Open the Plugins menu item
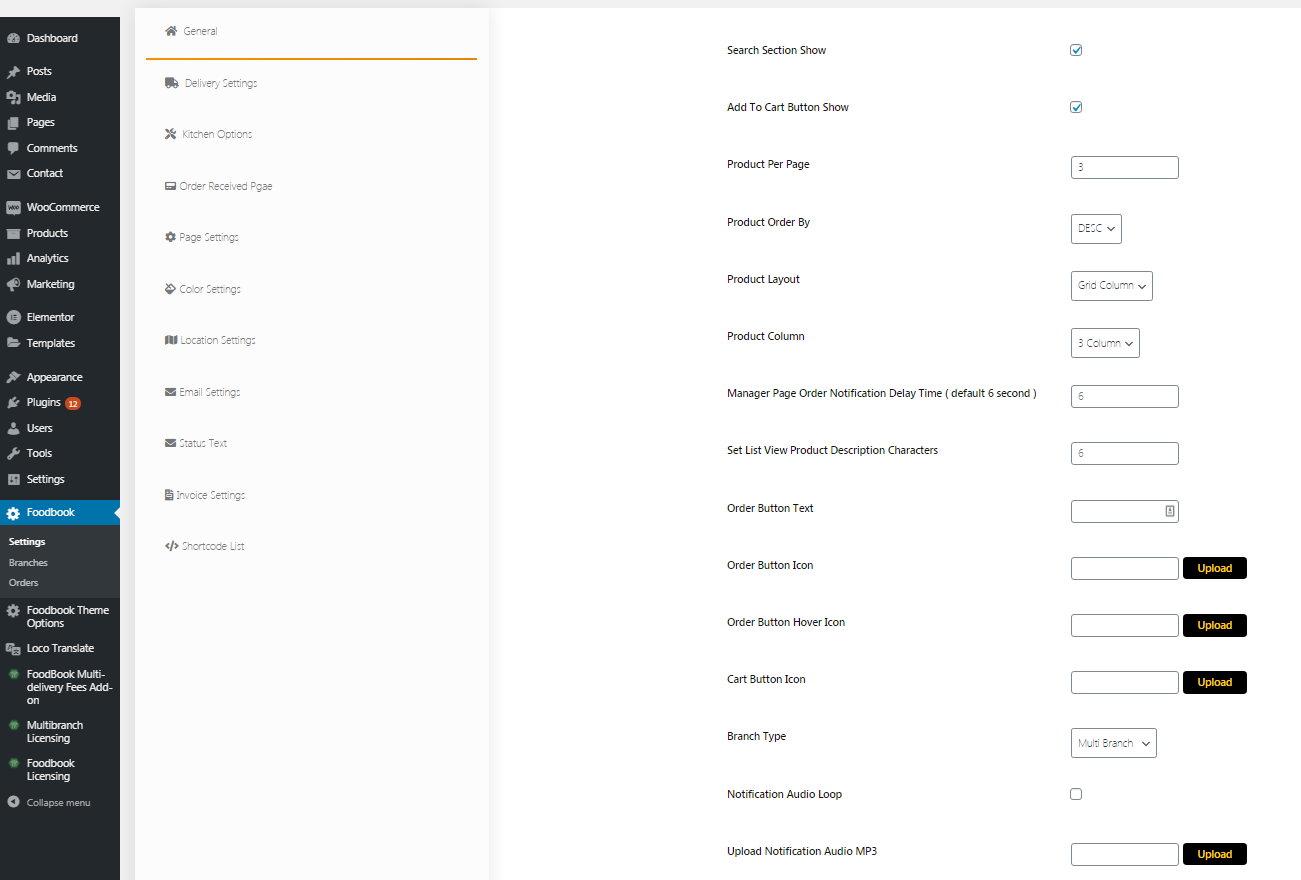Viewport: 1301px width, 880px height. (44, 403)
